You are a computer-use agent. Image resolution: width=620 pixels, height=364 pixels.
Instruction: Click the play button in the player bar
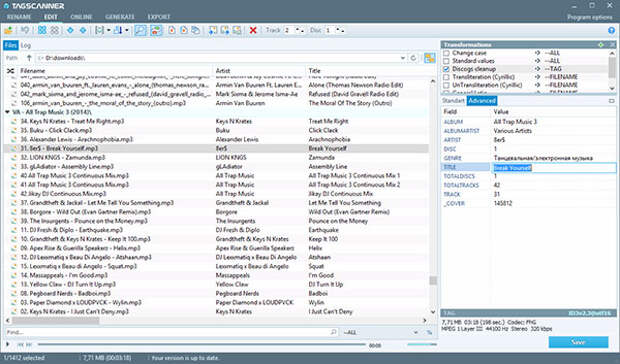point(8,345)
